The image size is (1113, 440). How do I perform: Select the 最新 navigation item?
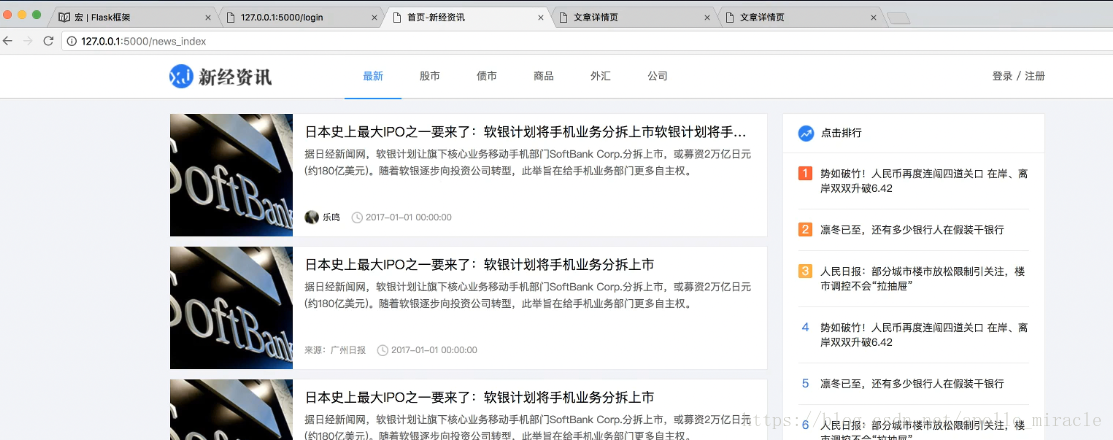(x=373, y=77)
